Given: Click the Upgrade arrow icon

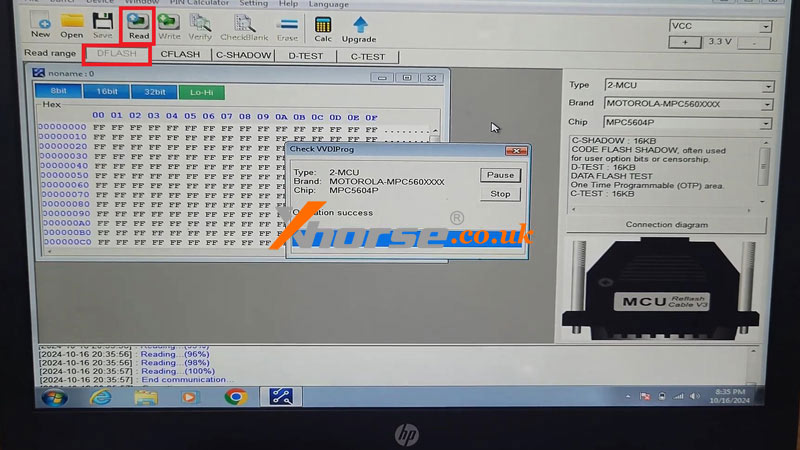Looking at the screenshot, I should point(359,24).
